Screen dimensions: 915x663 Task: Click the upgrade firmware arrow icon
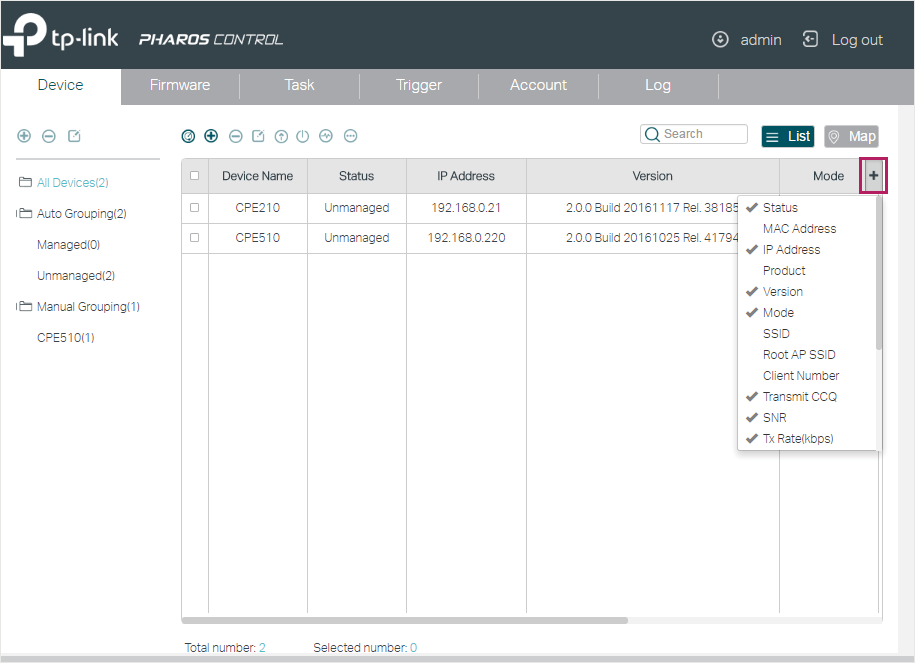pyautogui.click(x=281, y=136)
